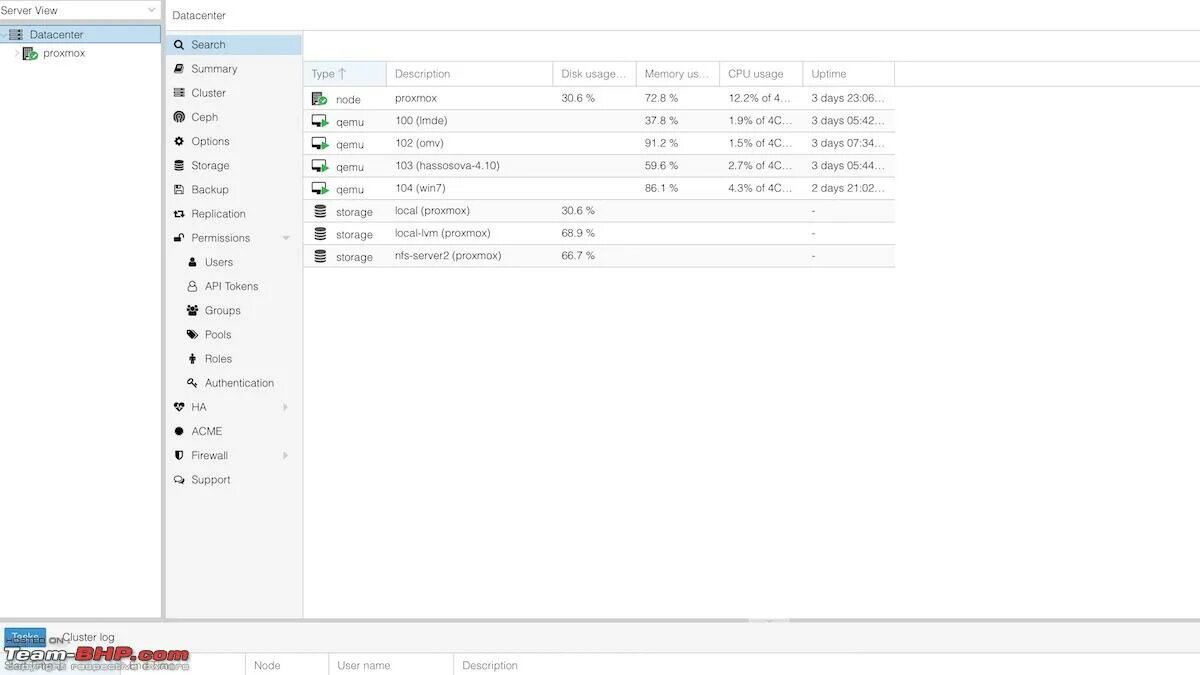Click the Pools tags icon
This screenshot has width=1200, height=675.
(x=193, y=335)
